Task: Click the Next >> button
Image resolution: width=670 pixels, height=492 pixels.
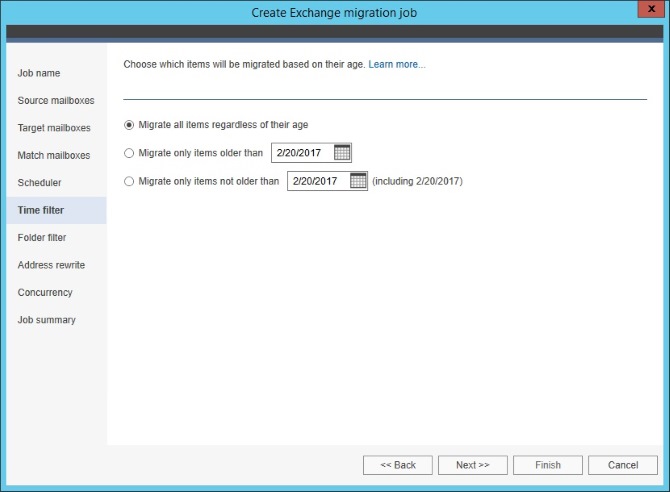Action: (473, 465)
